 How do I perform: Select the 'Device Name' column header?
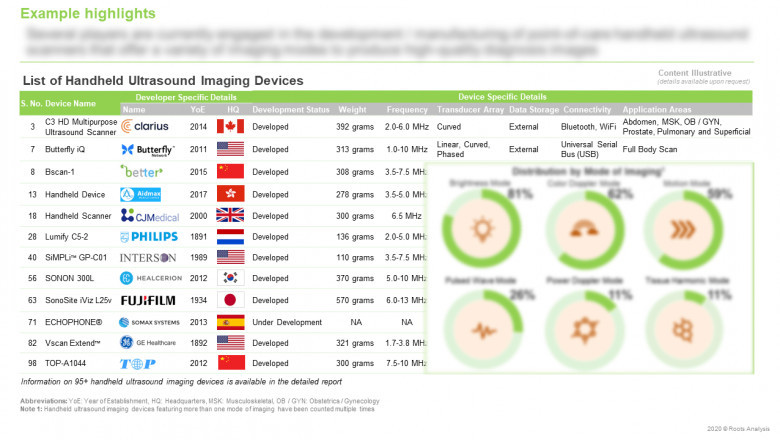pyautogui.click(x=70, y=103)
